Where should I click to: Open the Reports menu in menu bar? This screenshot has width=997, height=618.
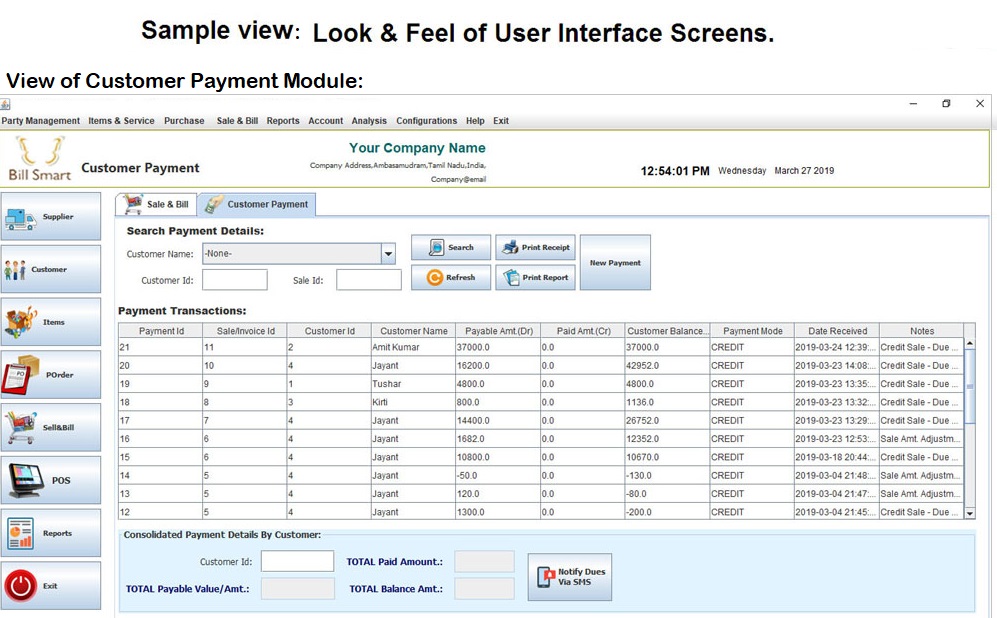pos(283,121)
